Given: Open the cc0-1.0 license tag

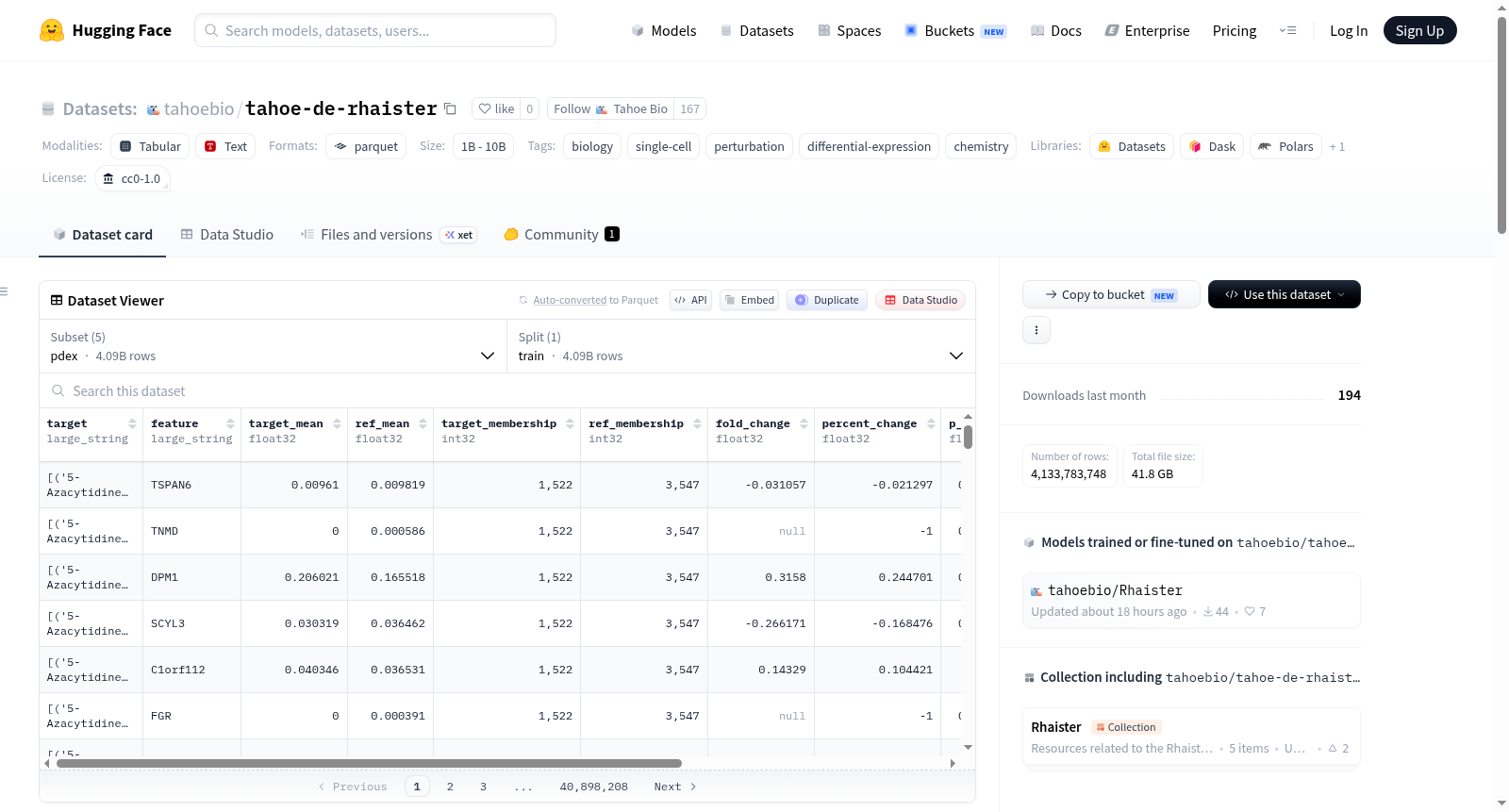Looking at the screenshot, I should point(132,178).
